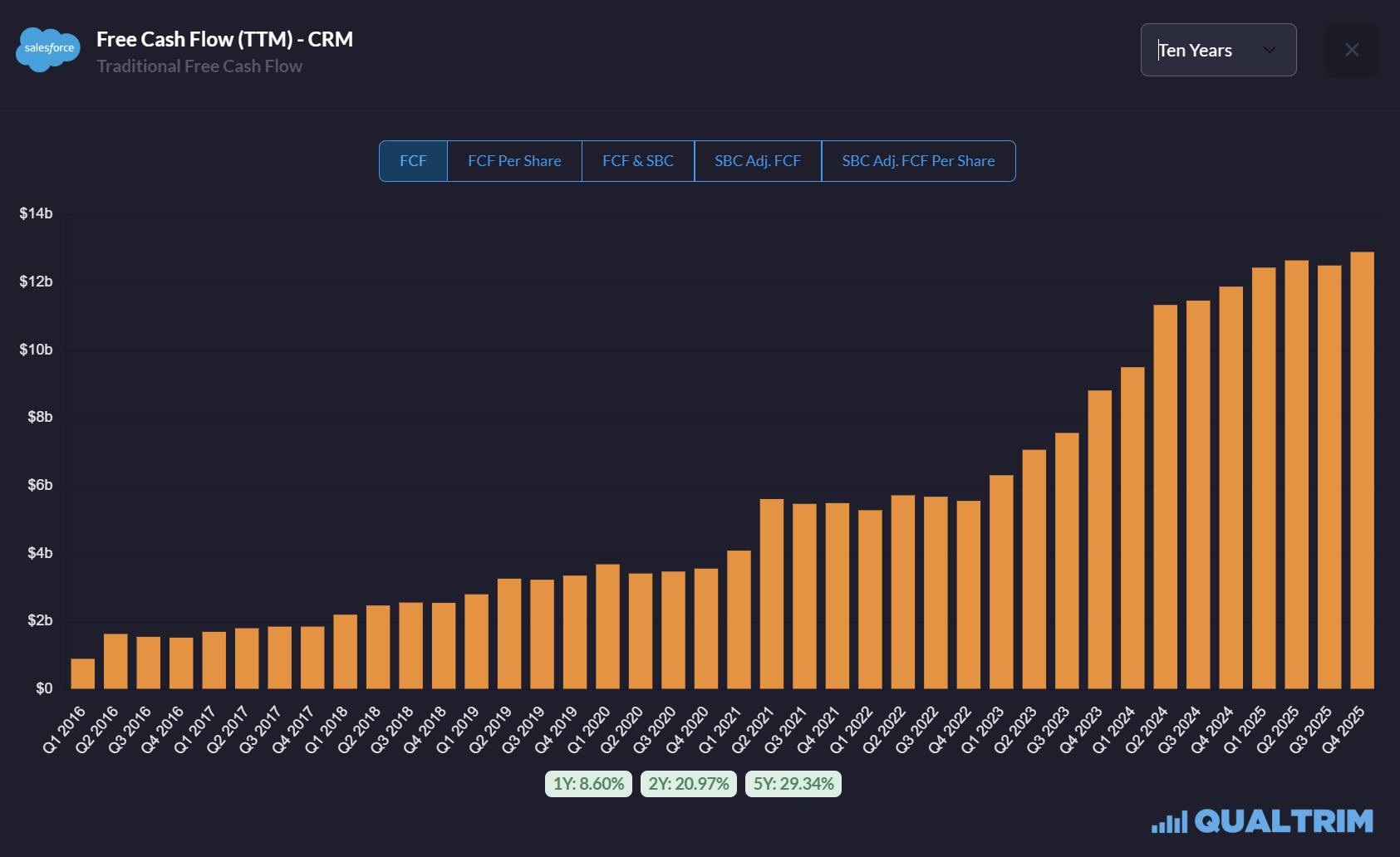Click the $6b axis label
Viewport: 1400px width, 857px height.
click(x=40, y=485)
